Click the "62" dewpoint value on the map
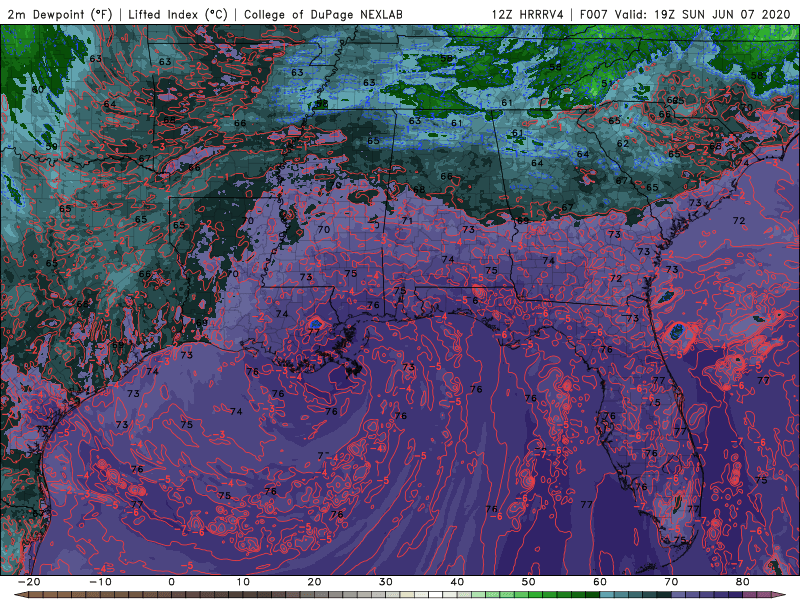The height and width of the screenshot is (600, 800). (x=622, y=143)
